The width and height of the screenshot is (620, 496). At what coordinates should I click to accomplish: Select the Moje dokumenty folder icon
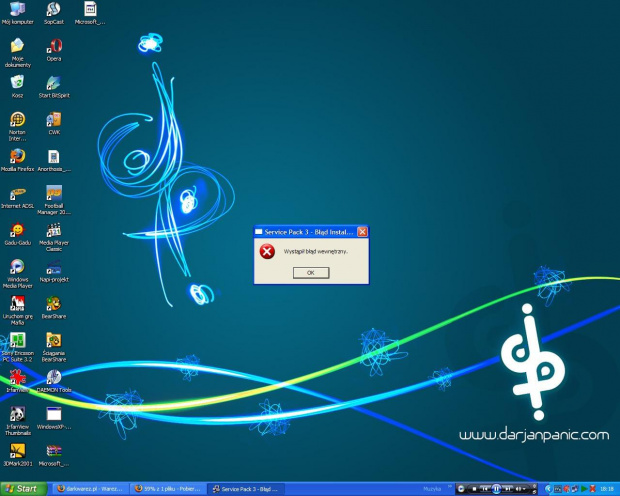(17, 53)
